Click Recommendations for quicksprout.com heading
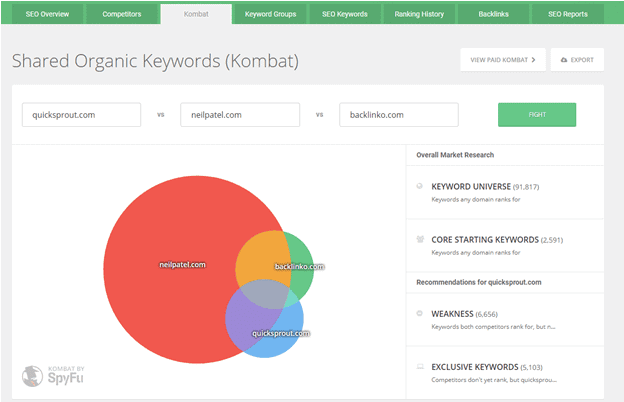The height and width of the screenshot is (402, 624). (x=479, y=282)
